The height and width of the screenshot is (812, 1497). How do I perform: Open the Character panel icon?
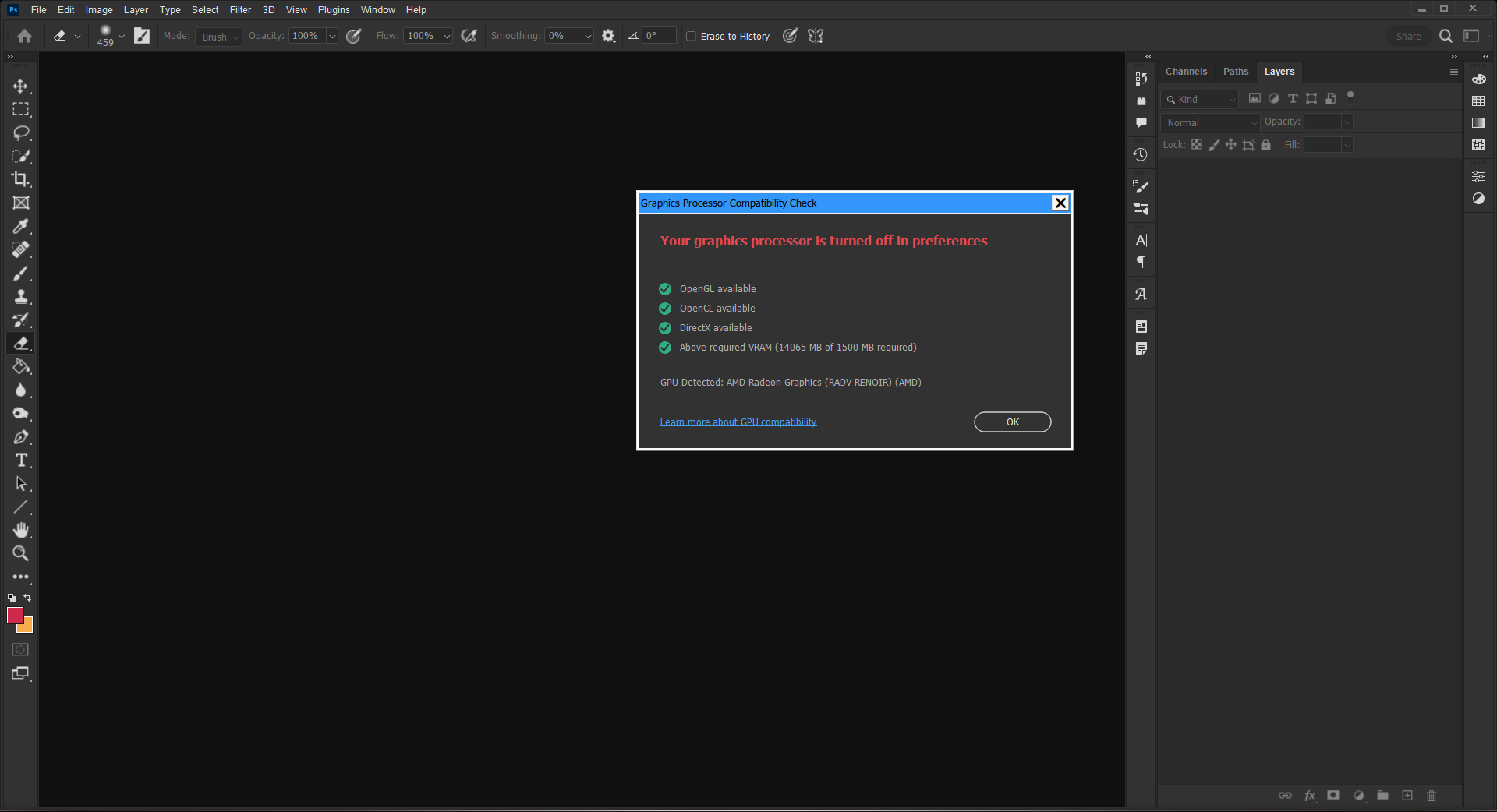coord(1141,240)
